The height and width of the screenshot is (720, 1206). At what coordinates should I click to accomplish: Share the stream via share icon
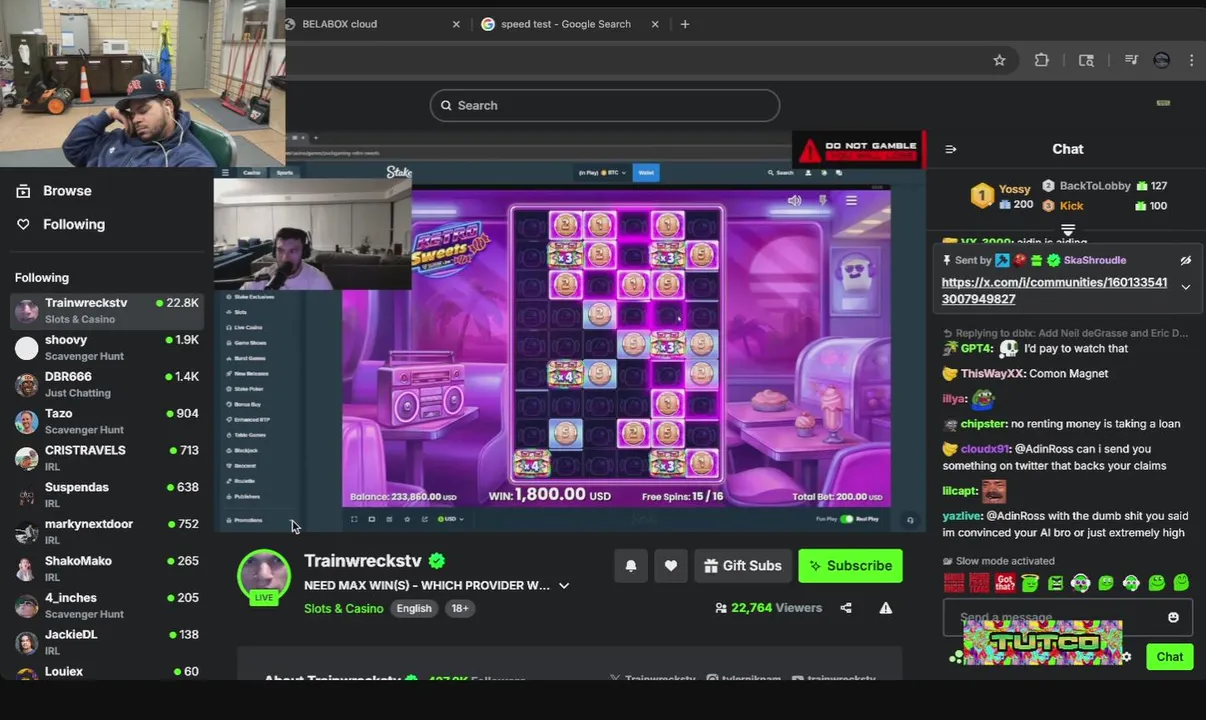click(x=846, y=608)
